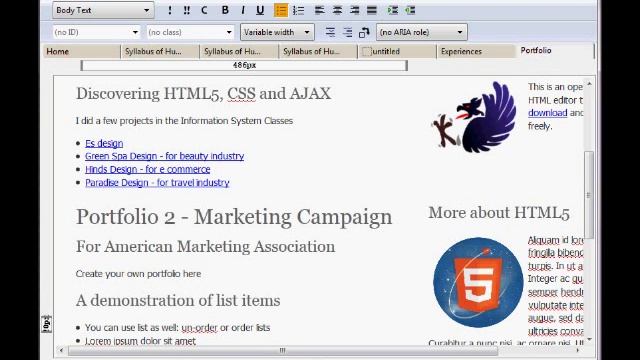Toggle underline formatting
Screen dimensions: 640x360
(260, 10)
